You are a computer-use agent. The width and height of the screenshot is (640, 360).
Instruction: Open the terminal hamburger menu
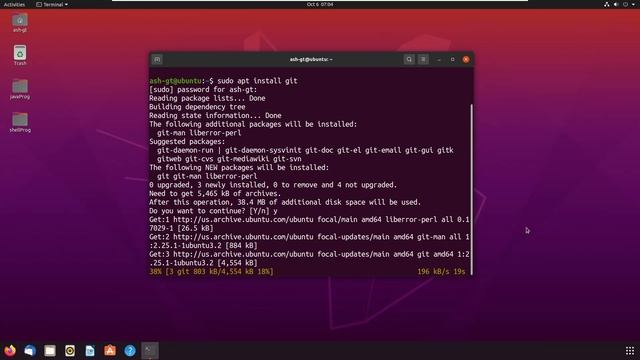click(423, 60)
